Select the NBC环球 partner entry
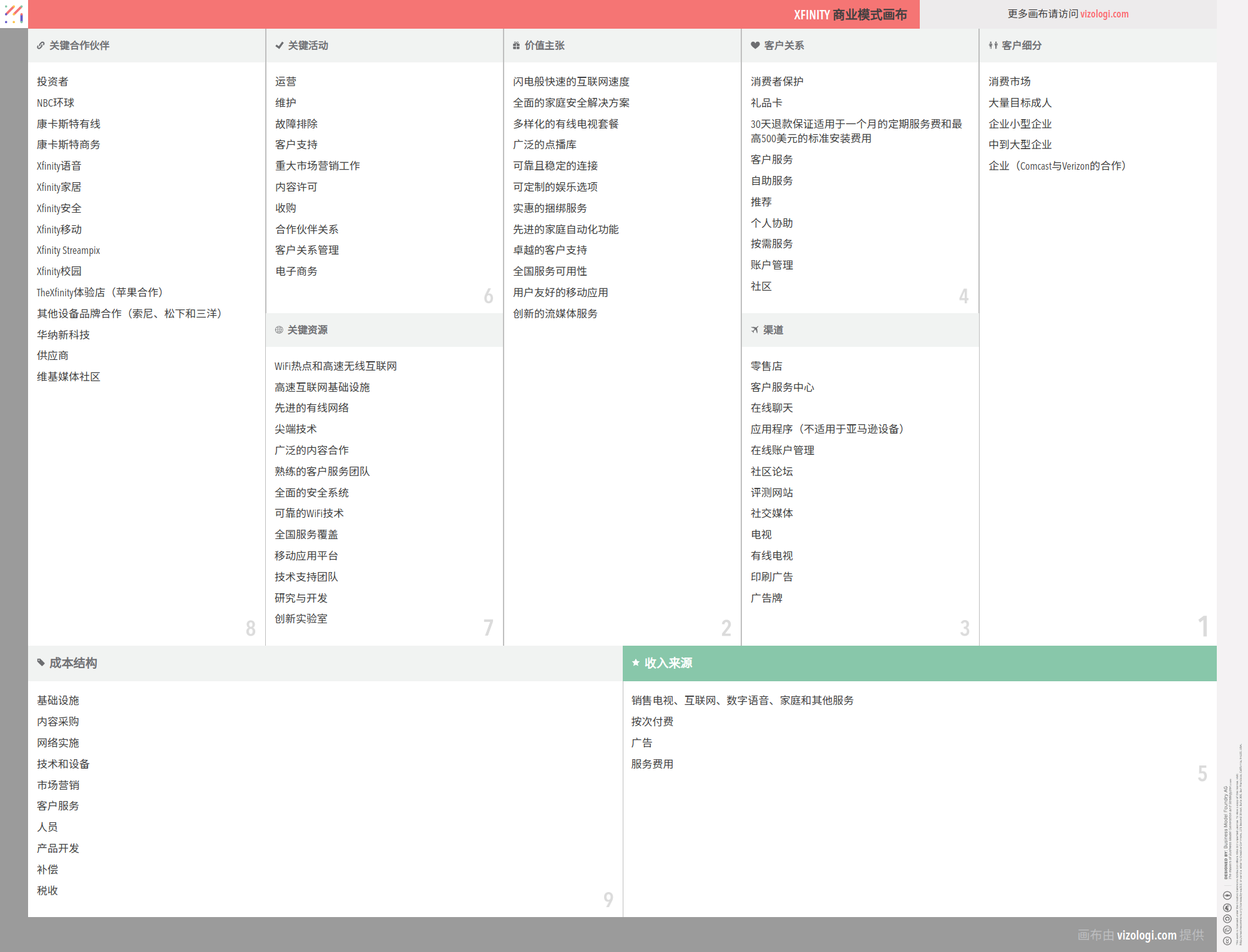The width and height of the screenshot is (1248, 952). tap(56, 103)
